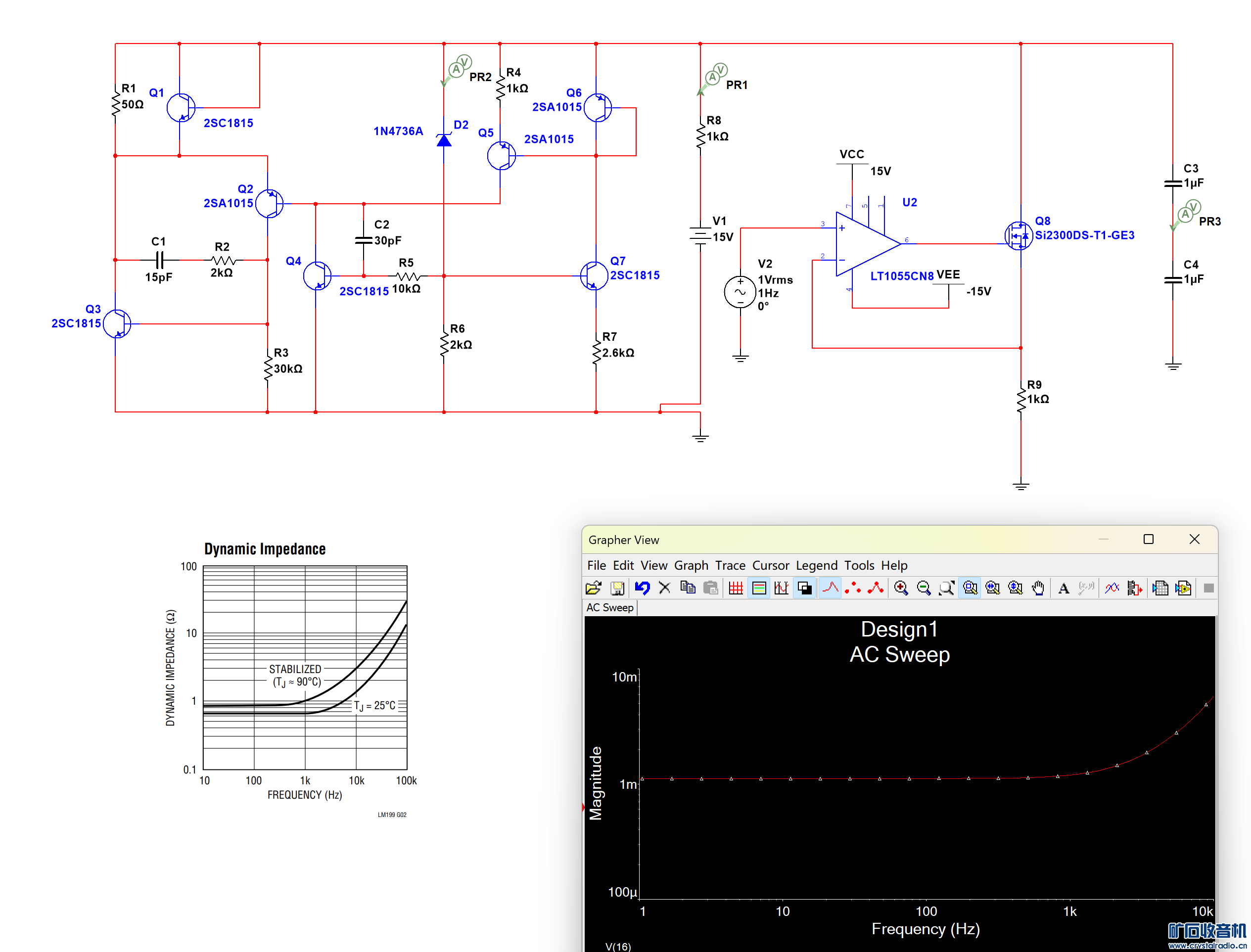The image size is (1251, 952).
Task: Click the Export to LabVIEW icon
Action: (1183, 588)
